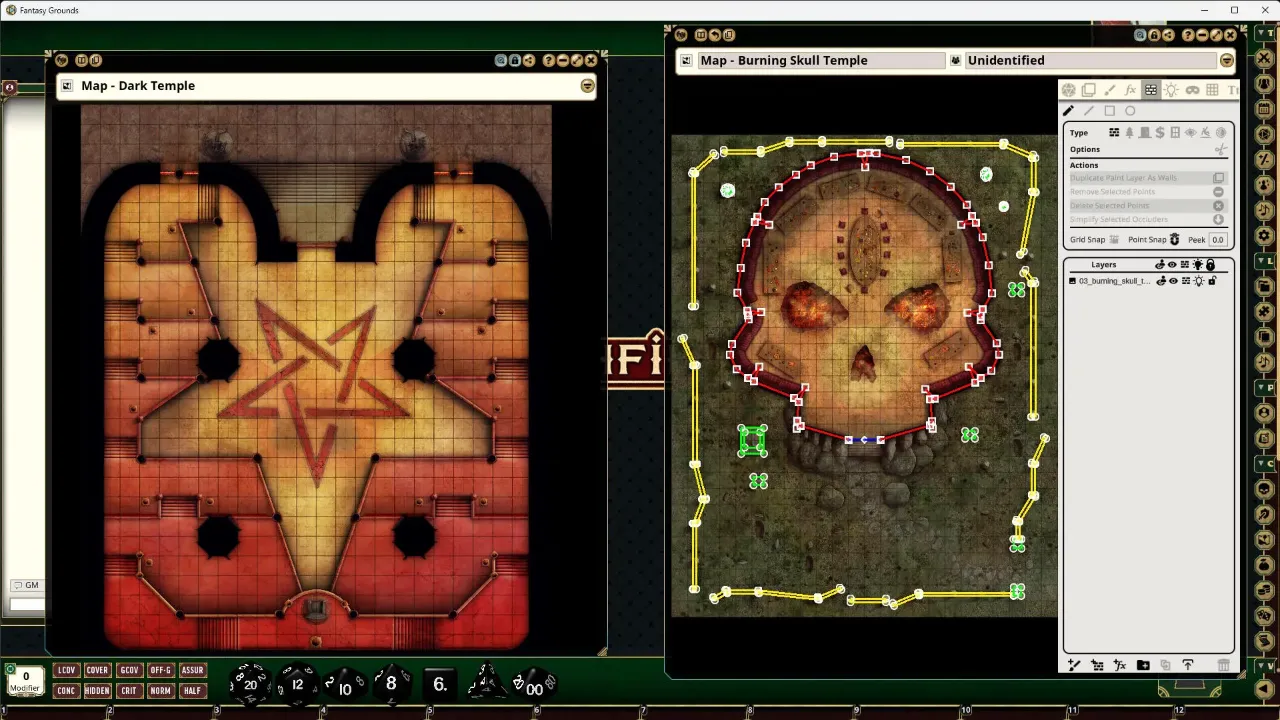The width and height of the screenshot is (1280, 720).
Task: Click the fx layer icon below Layers
Action: (x=1120, y=665)
